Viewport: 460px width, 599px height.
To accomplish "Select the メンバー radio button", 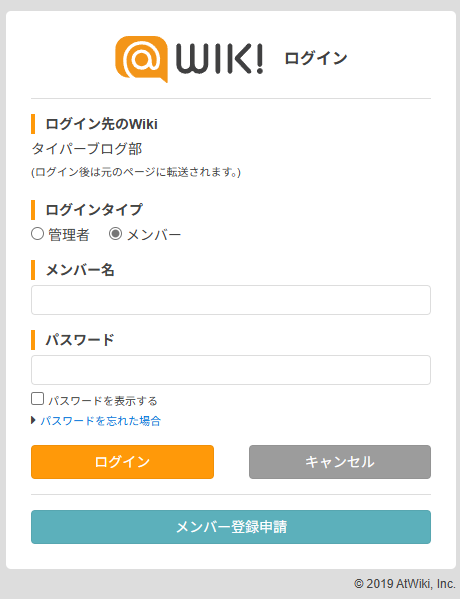I will [115, 234].
